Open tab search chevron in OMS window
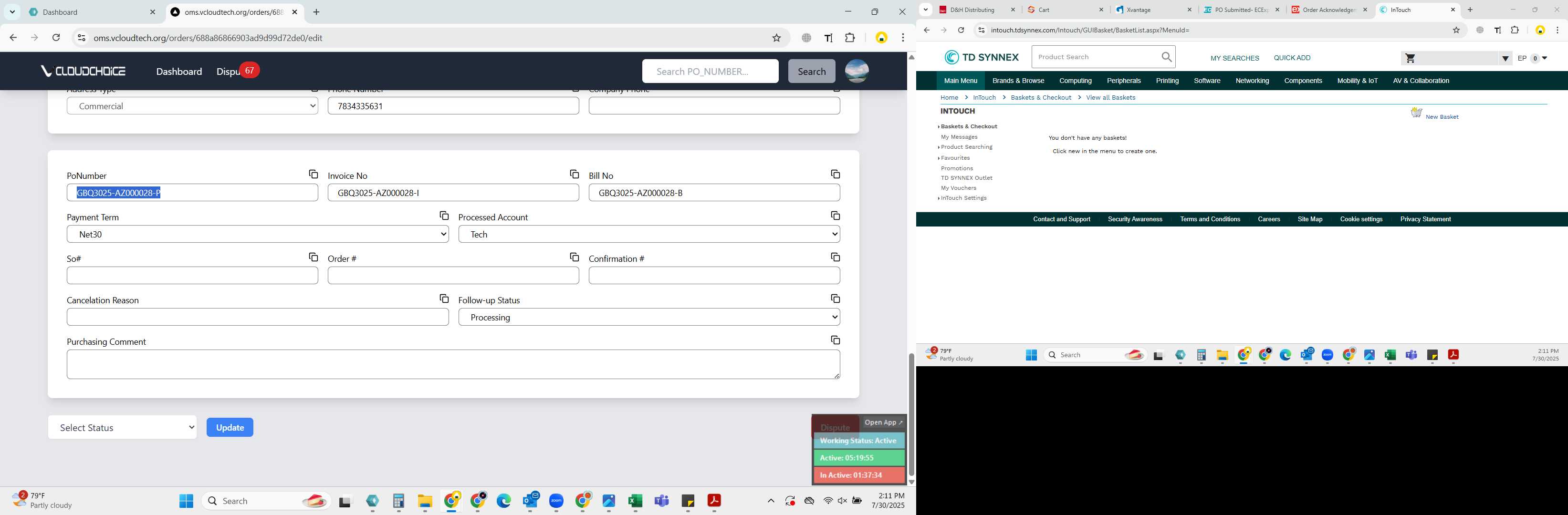This screenshot has height=515, width=1568. point(11,12)
